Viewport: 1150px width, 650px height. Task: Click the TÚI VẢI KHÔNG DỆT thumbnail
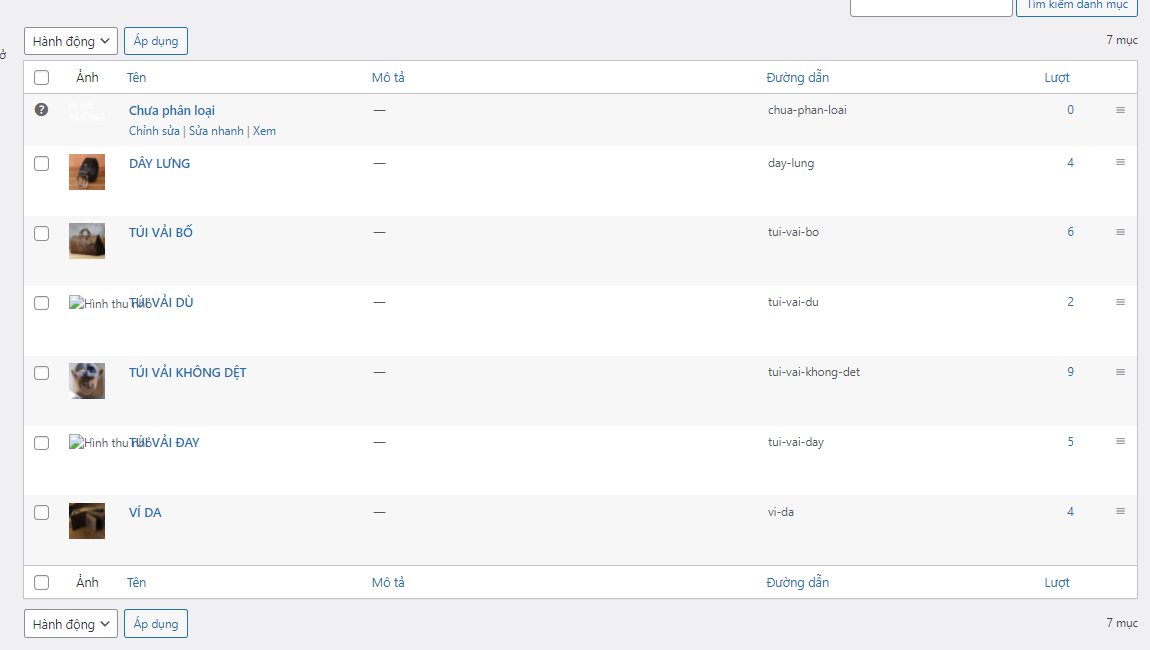pyautogui.click(x=87, y=381)
